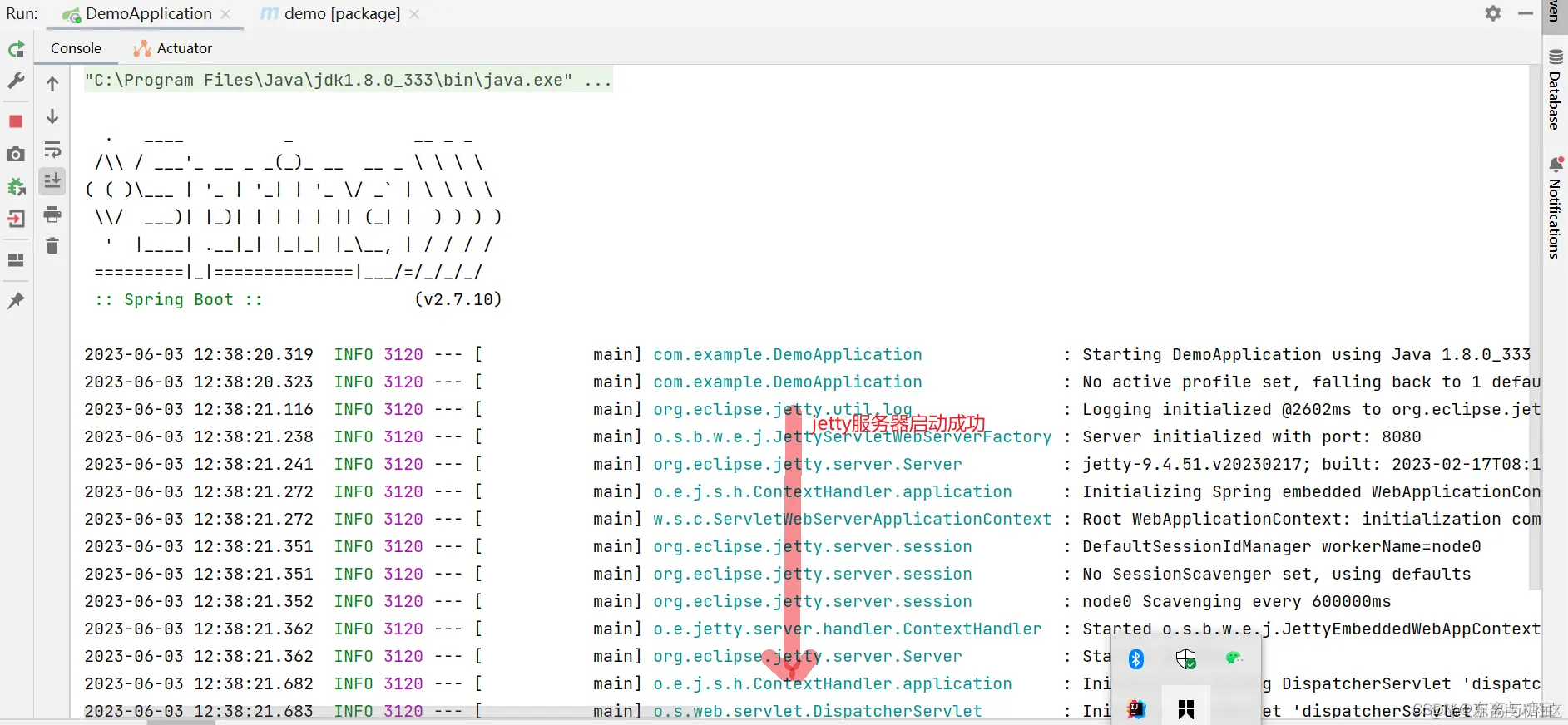Click the 'node0 Scavenging every 600000ms' message

(1237, 601)
